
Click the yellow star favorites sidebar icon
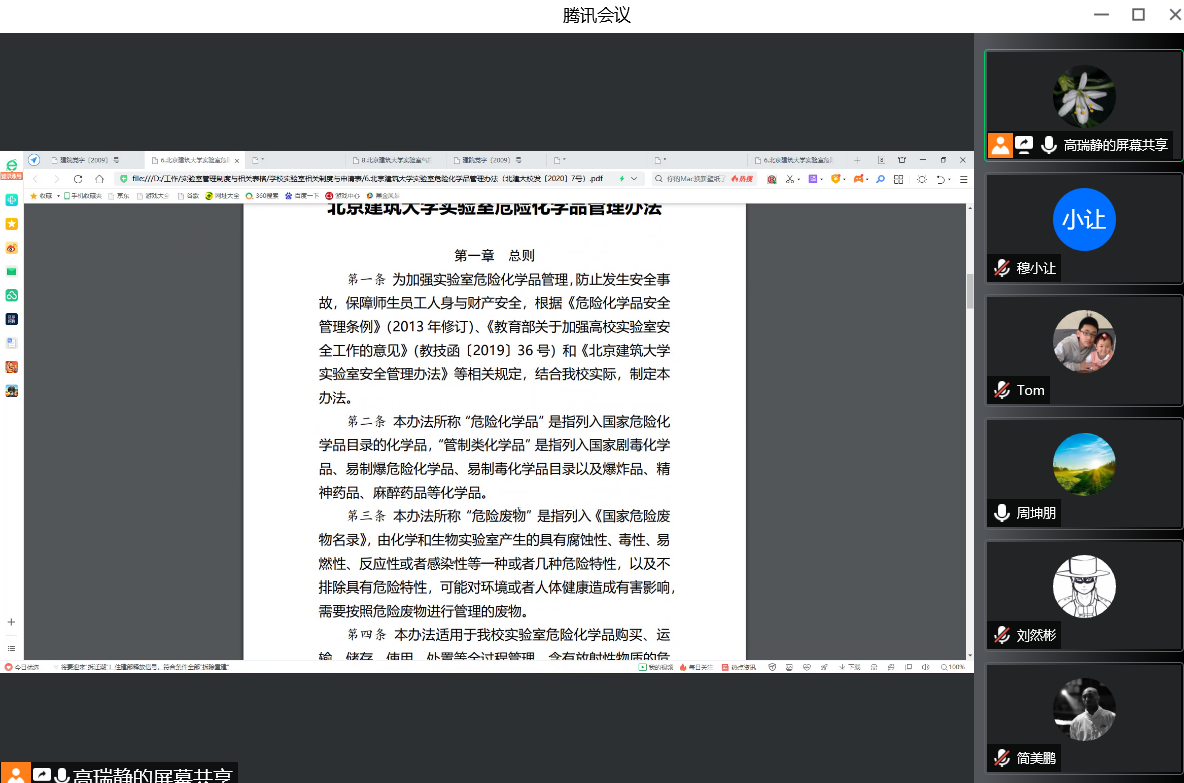click(12, 224)
